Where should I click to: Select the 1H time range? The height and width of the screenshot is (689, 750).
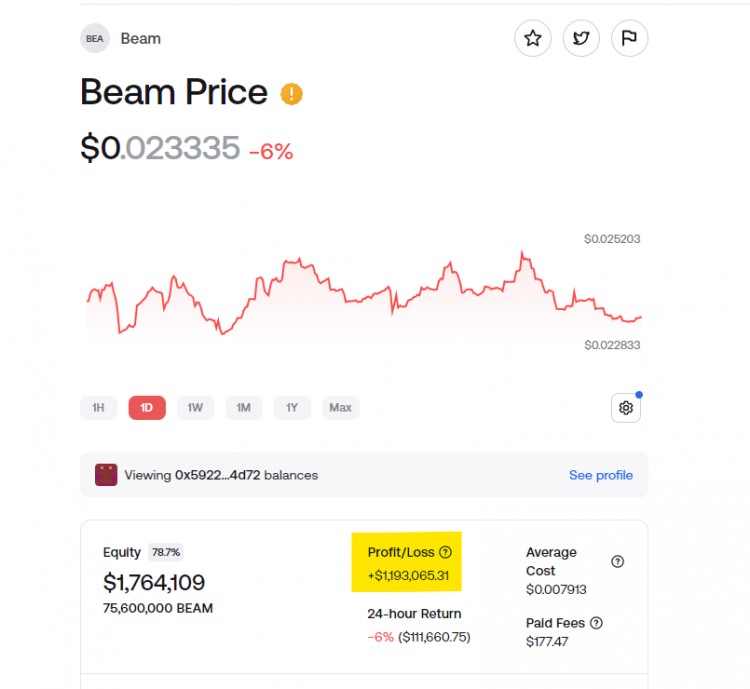[99, 408]
